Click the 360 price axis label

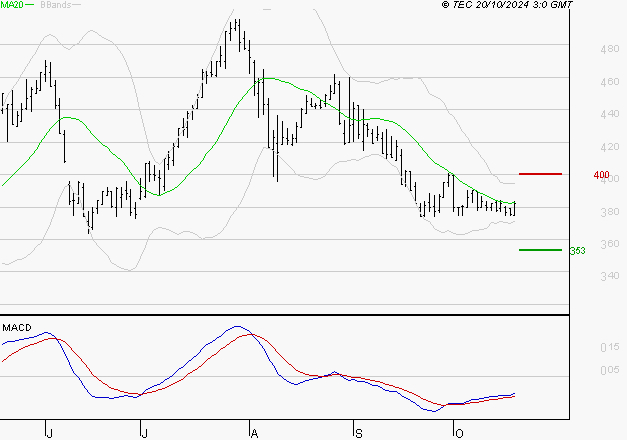tap(609, 244)
